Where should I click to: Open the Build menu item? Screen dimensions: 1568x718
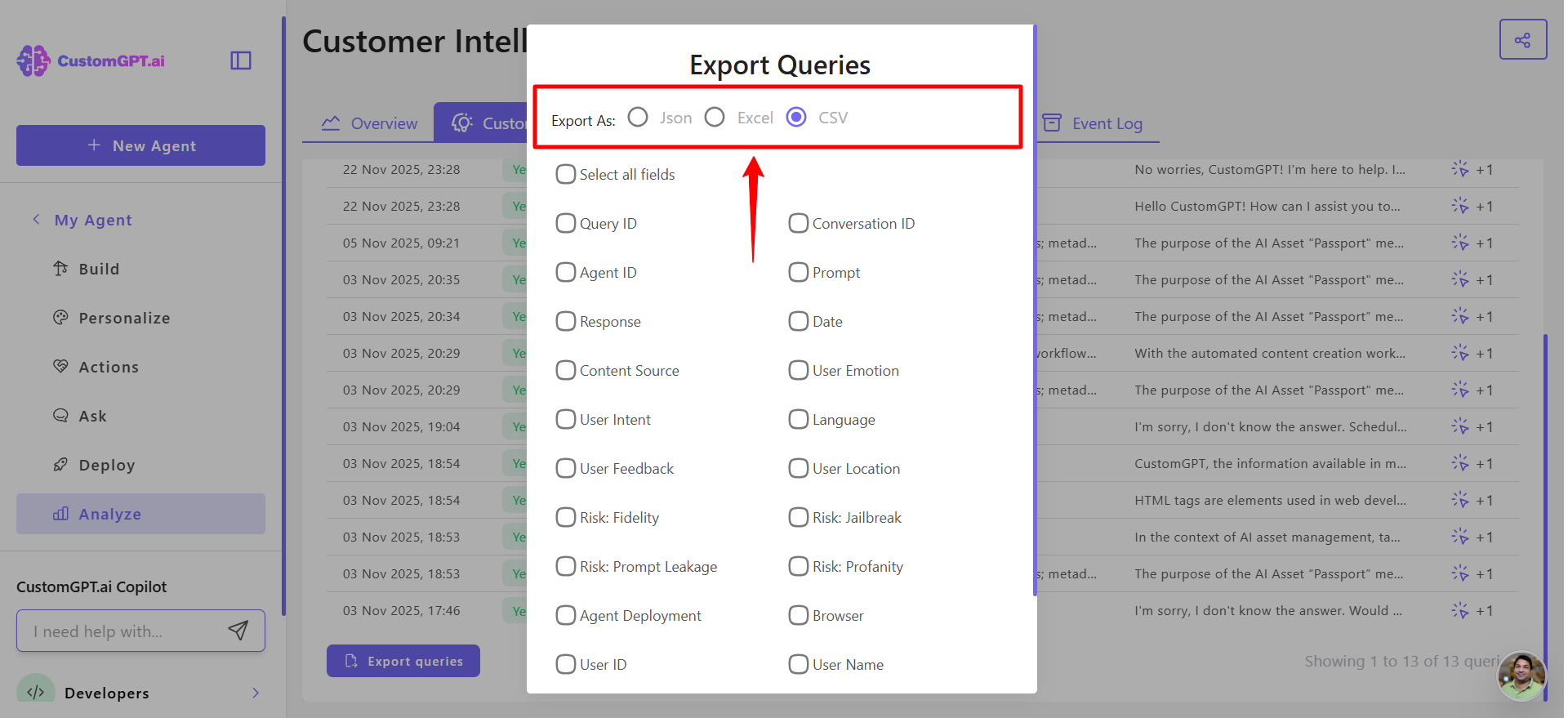point(140,269)
